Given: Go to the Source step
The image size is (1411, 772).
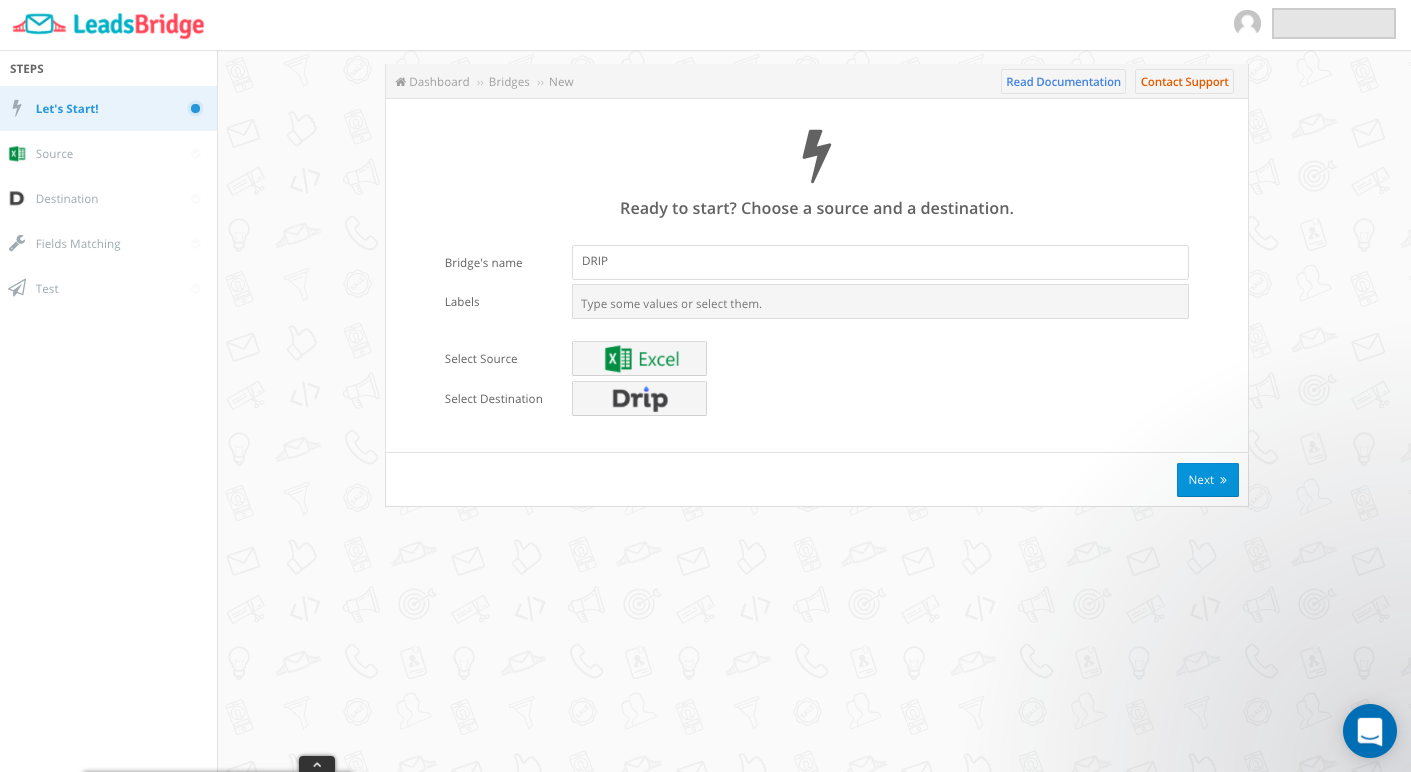Looking at the screenshot, I should click(108, 154).
